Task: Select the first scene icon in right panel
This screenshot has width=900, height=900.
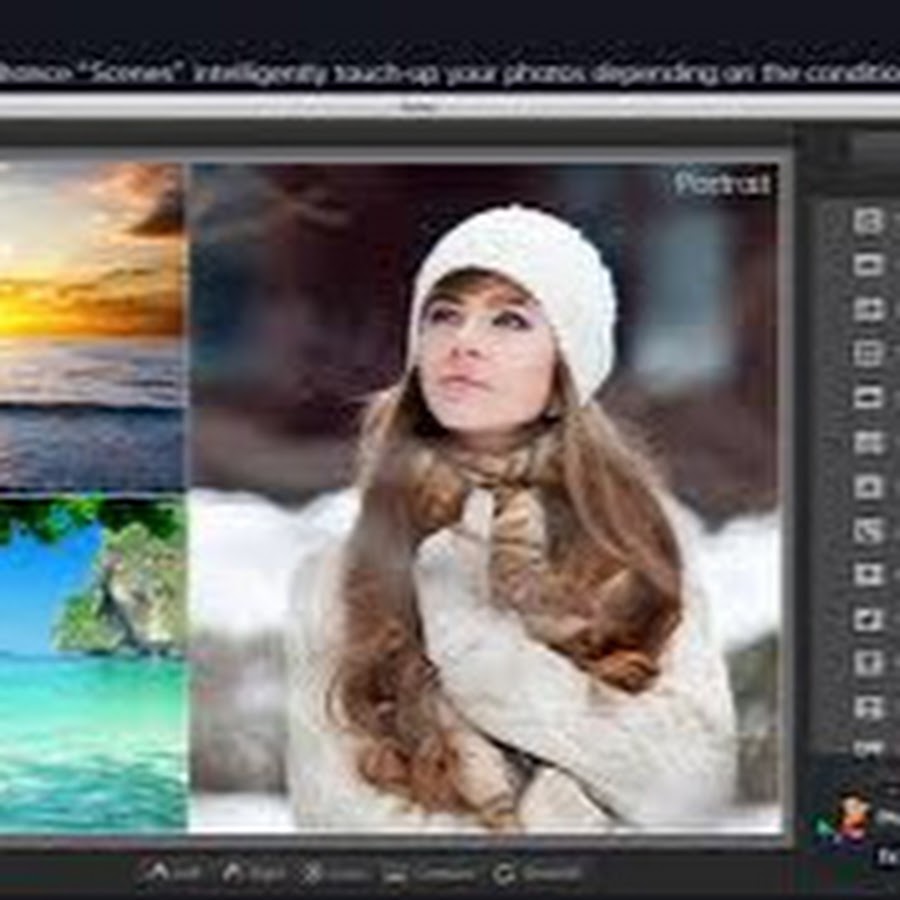Action: pos(868,221)
